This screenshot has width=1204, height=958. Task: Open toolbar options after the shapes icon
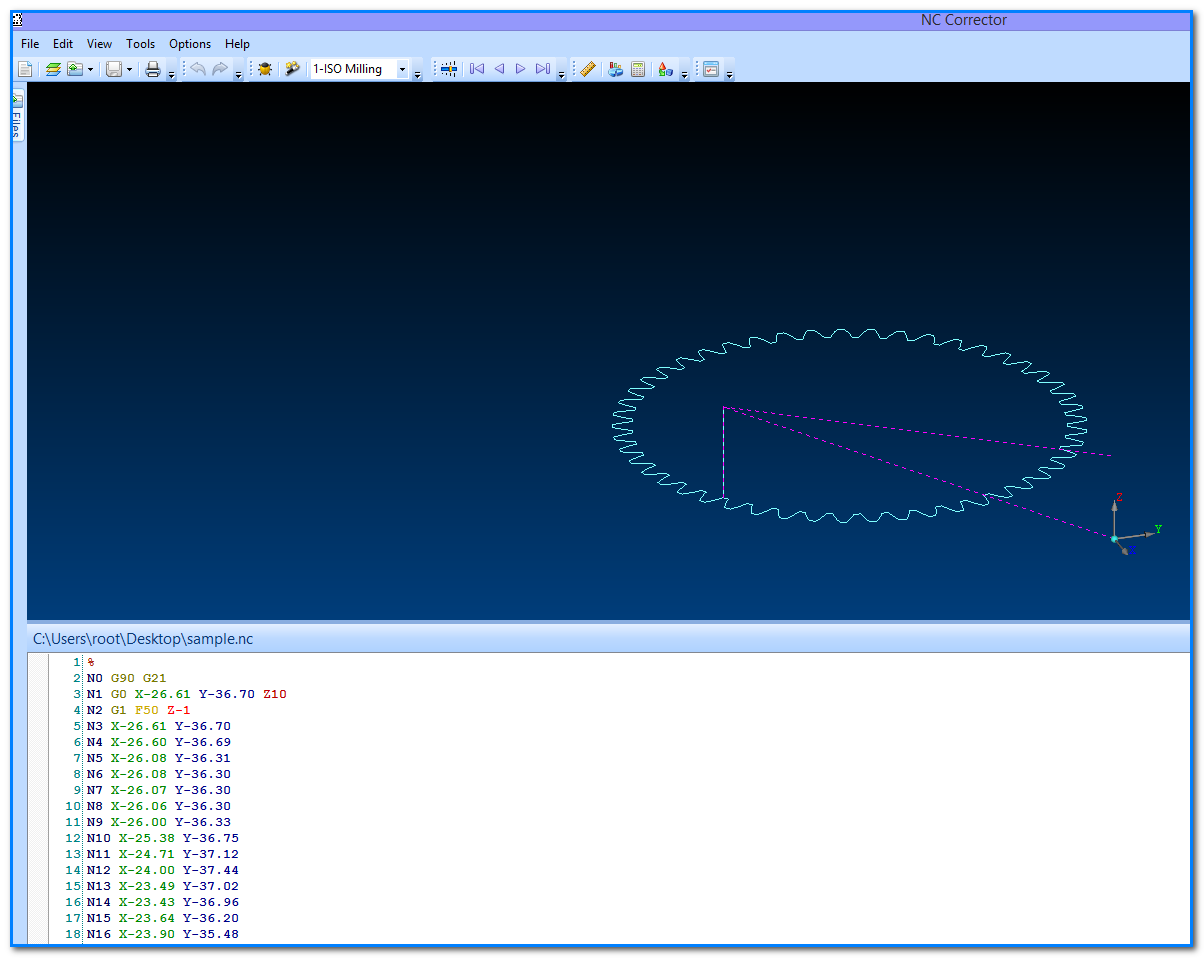684,72
